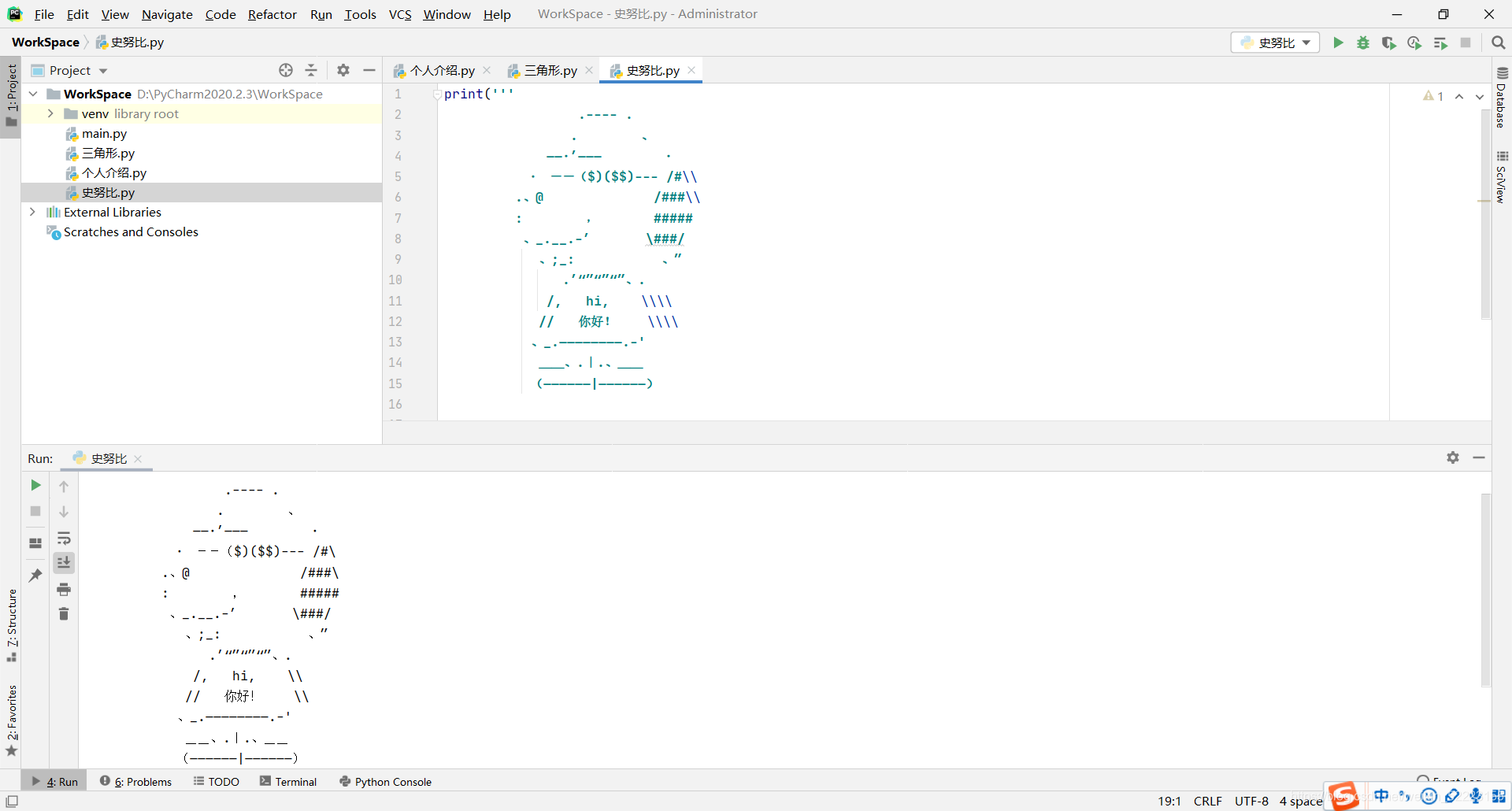1512x811 pixels.
Task: Open the Database side panel
Action: (1502, 97)
